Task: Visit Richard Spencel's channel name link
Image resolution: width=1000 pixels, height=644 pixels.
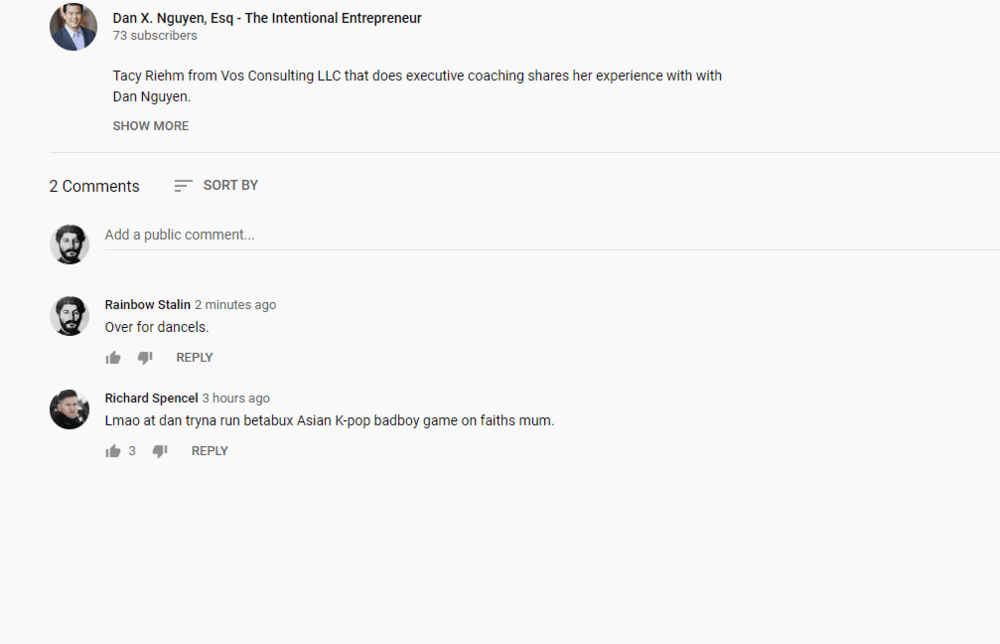Action: pos(151,398)
